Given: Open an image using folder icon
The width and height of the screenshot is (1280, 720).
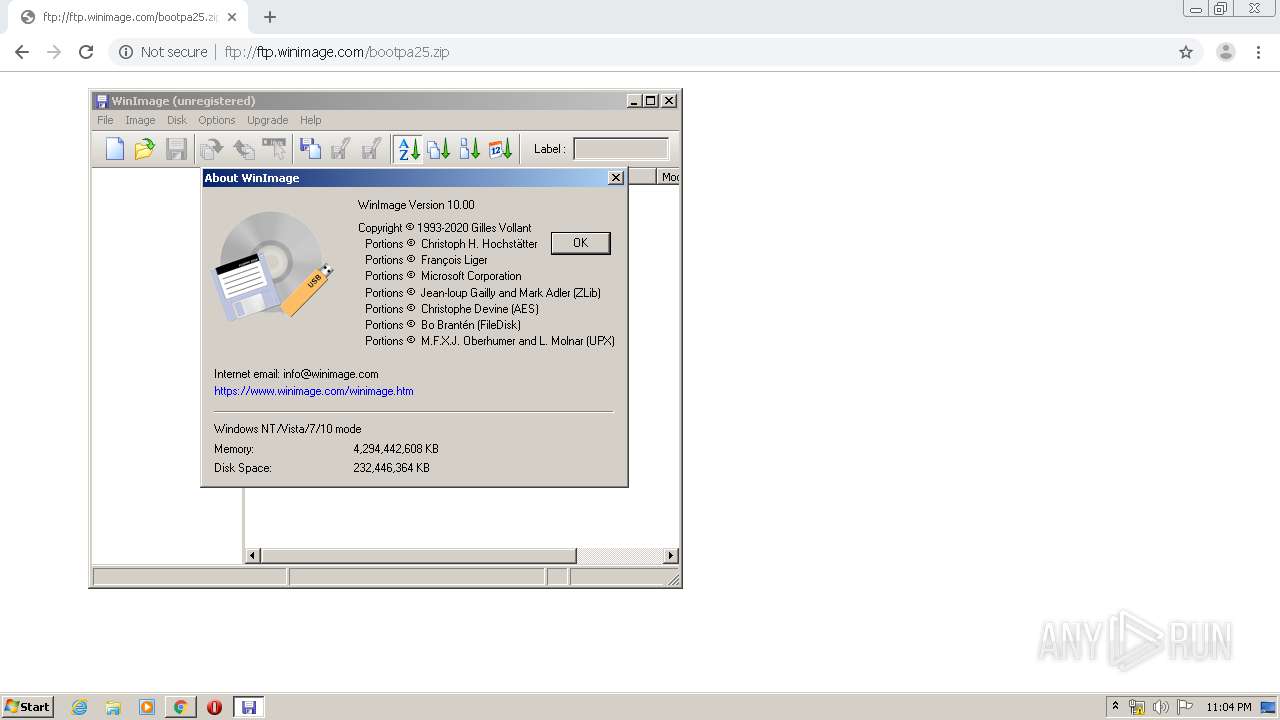Looking at the screenshot, I should pyautogui.click(x=145, y=149).
